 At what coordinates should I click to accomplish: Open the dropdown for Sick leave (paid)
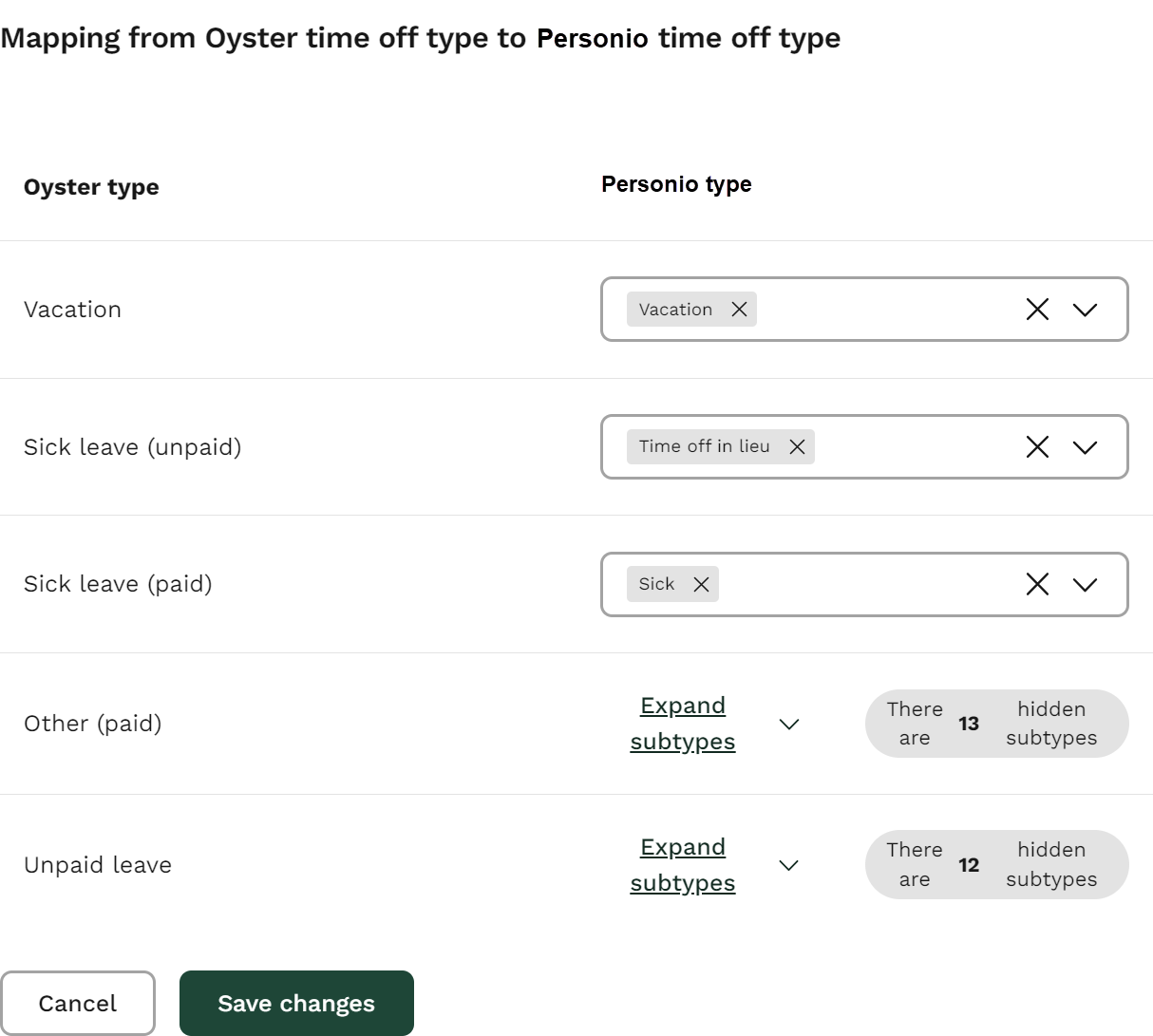point(1088,584)
